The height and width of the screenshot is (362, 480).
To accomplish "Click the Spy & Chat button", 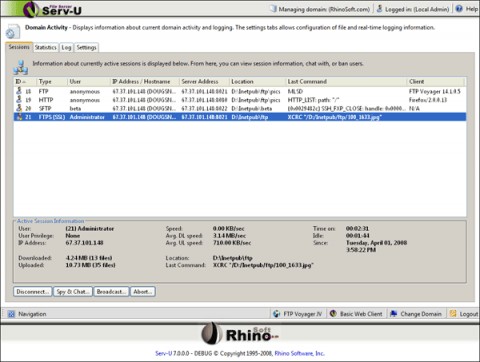I will [73, 292].
